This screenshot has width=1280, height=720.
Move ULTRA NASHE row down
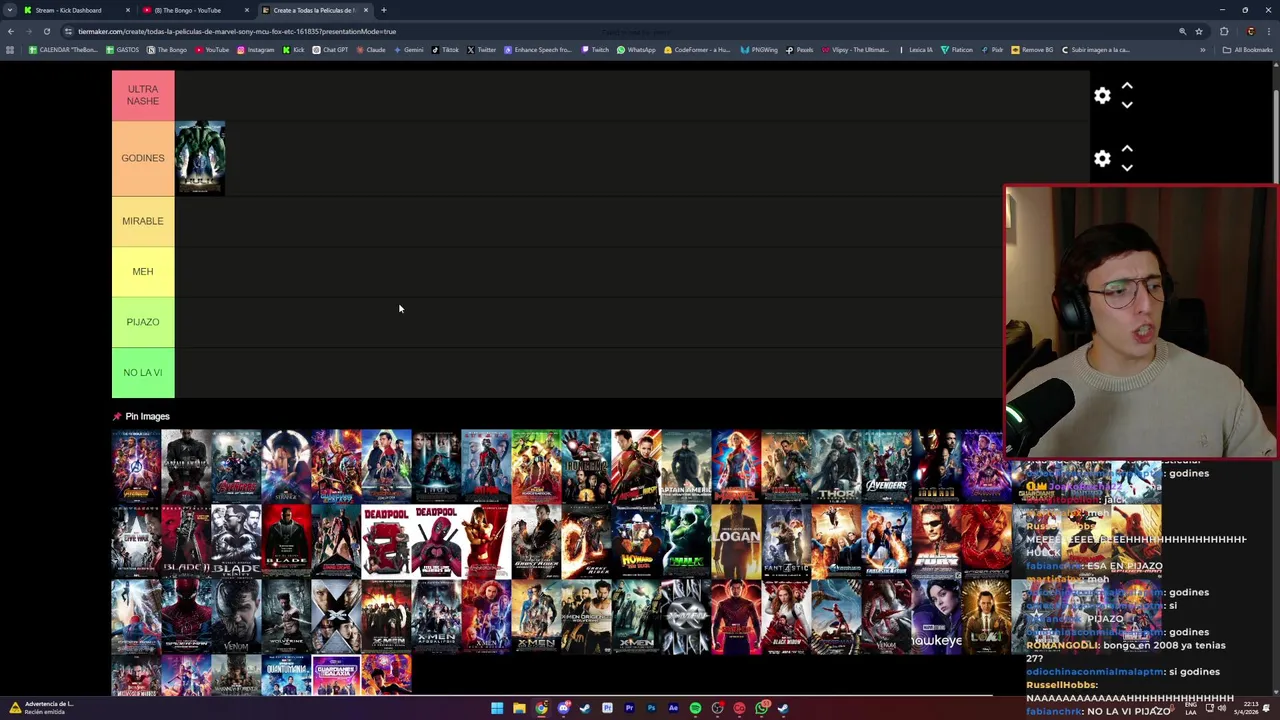pyautogui.click(x=1127, y=105)
